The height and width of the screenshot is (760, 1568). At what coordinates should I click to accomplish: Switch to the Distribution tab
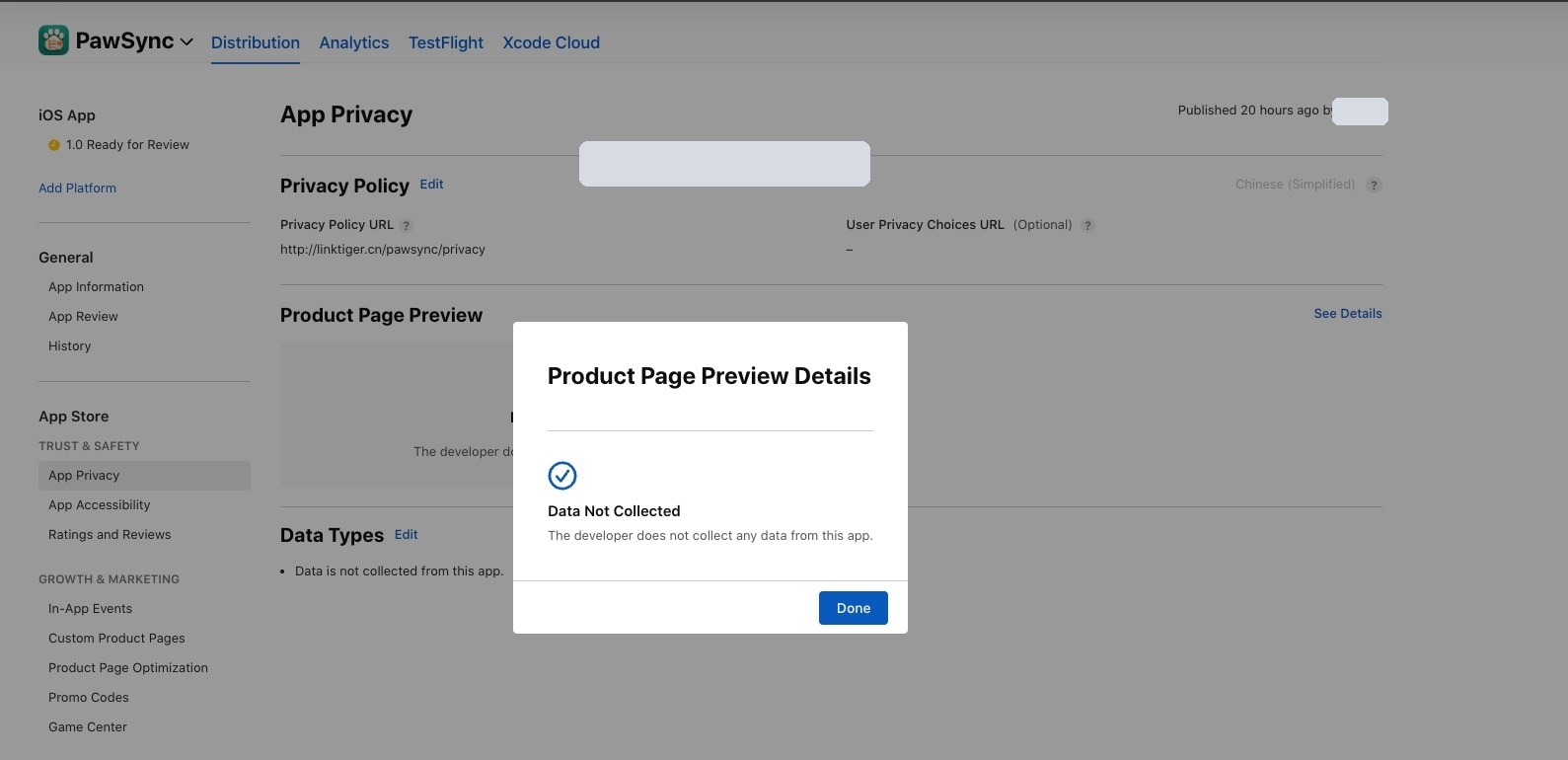point(256,42)
